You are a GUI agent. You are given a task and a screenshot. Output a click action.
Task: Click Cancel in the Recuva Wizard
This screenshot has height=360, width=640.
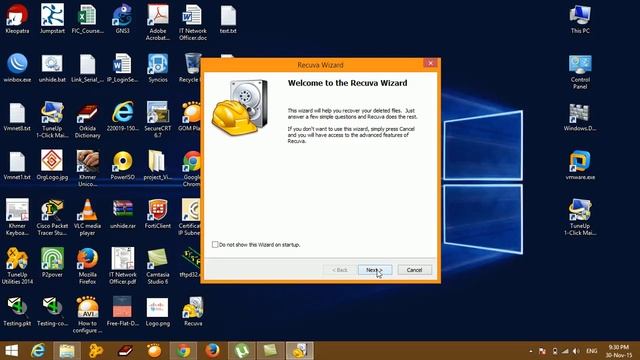pos(414,270)
